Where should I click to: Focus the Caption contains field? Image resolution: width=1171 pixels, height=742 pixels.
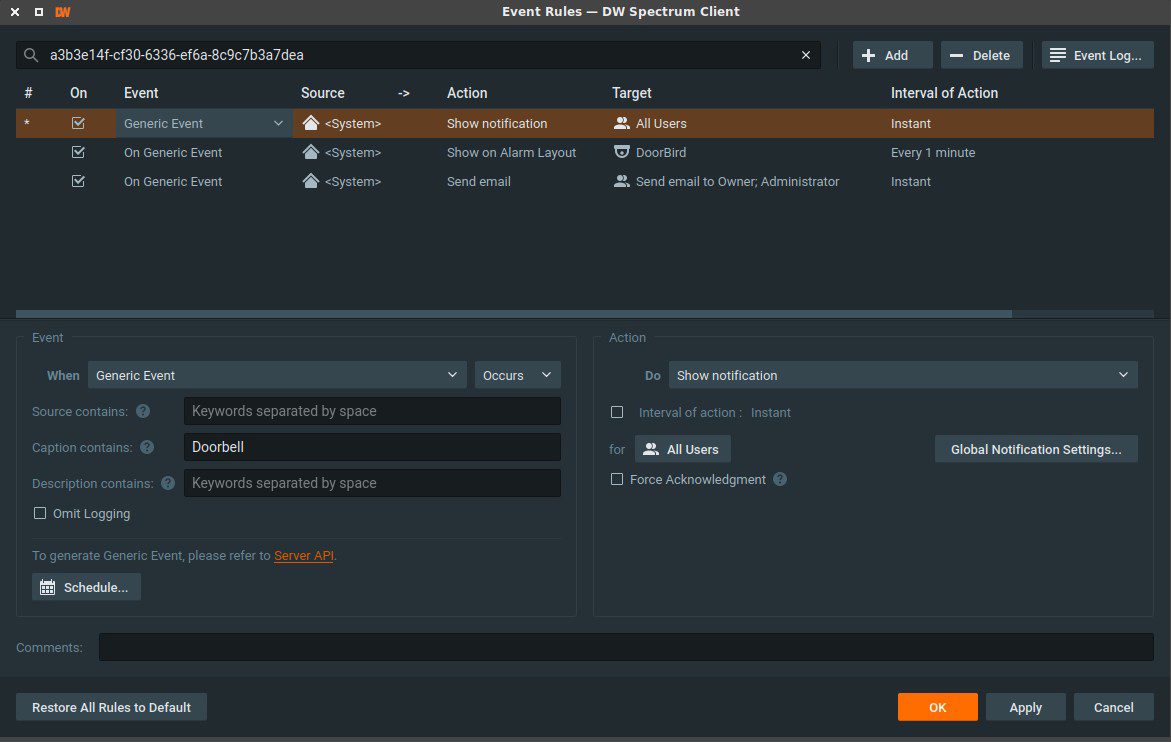pos(372,447)
